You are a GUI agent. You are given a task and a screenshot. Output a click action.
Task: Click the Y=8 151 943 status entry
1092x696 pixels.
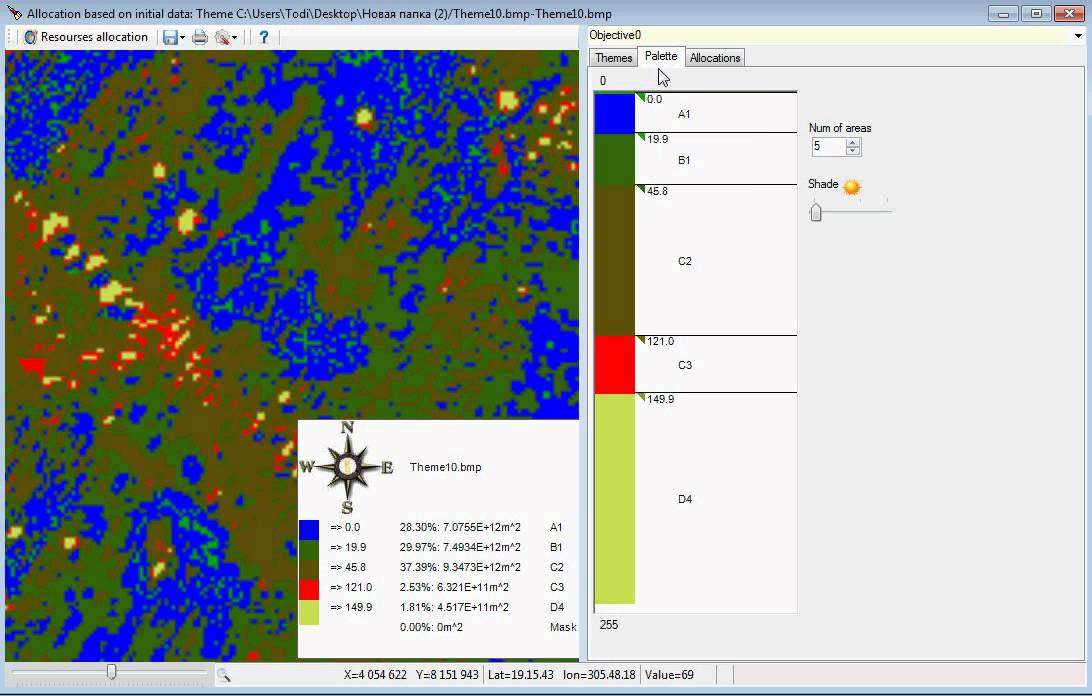tap(447, 674)
